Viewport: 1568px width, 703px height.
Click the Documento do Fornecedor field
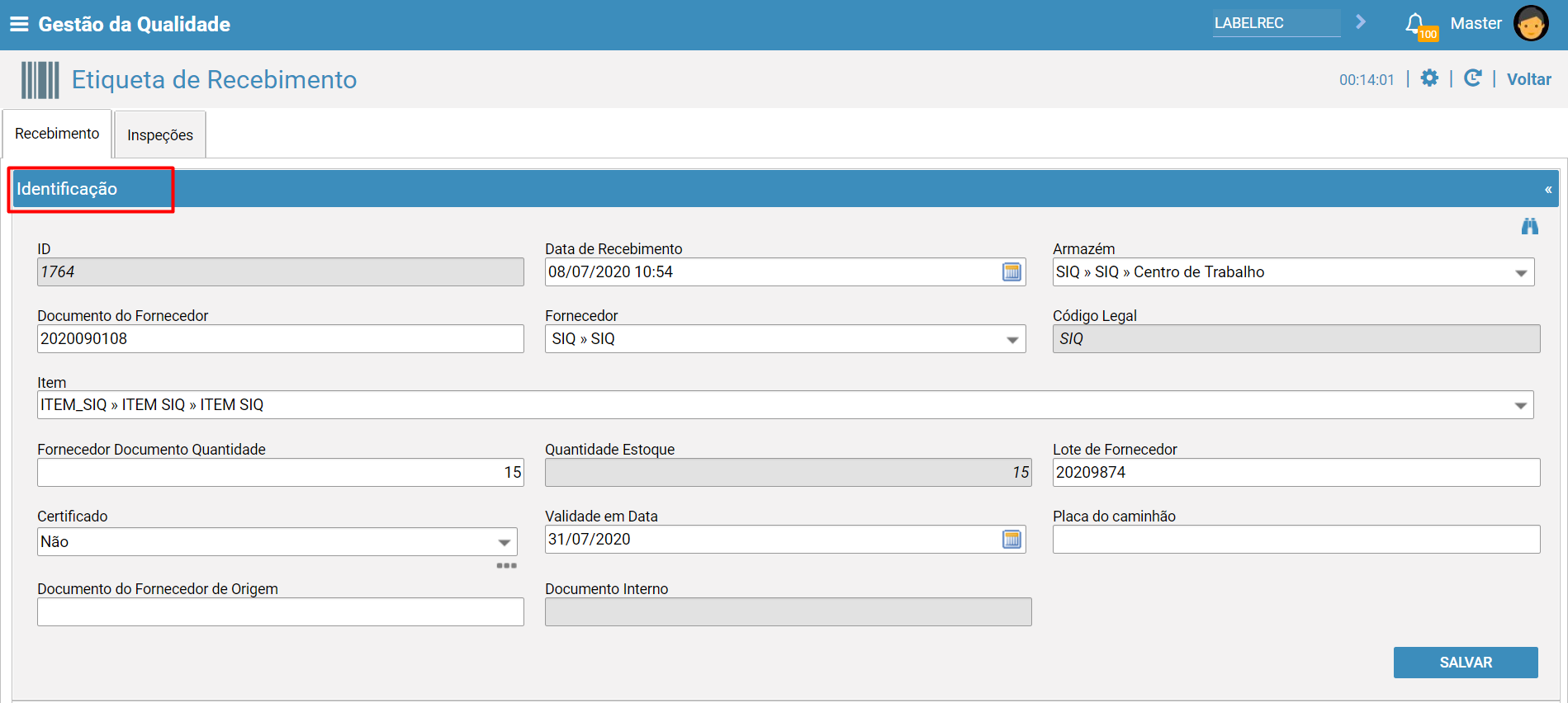[x=281, y=339]
